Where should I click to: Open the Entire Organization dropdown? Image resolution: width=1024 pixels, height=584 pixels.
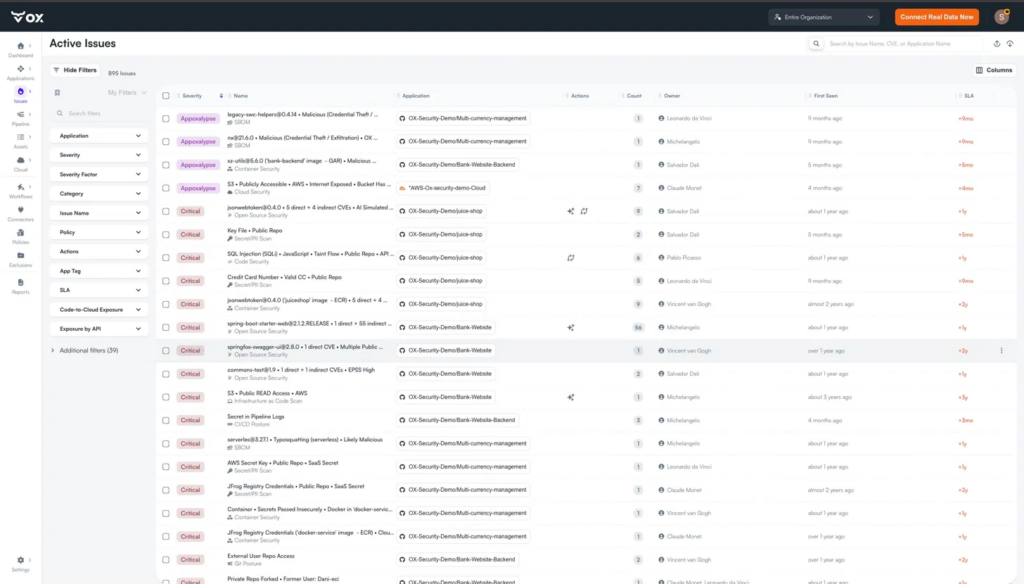tap(824, 17)
